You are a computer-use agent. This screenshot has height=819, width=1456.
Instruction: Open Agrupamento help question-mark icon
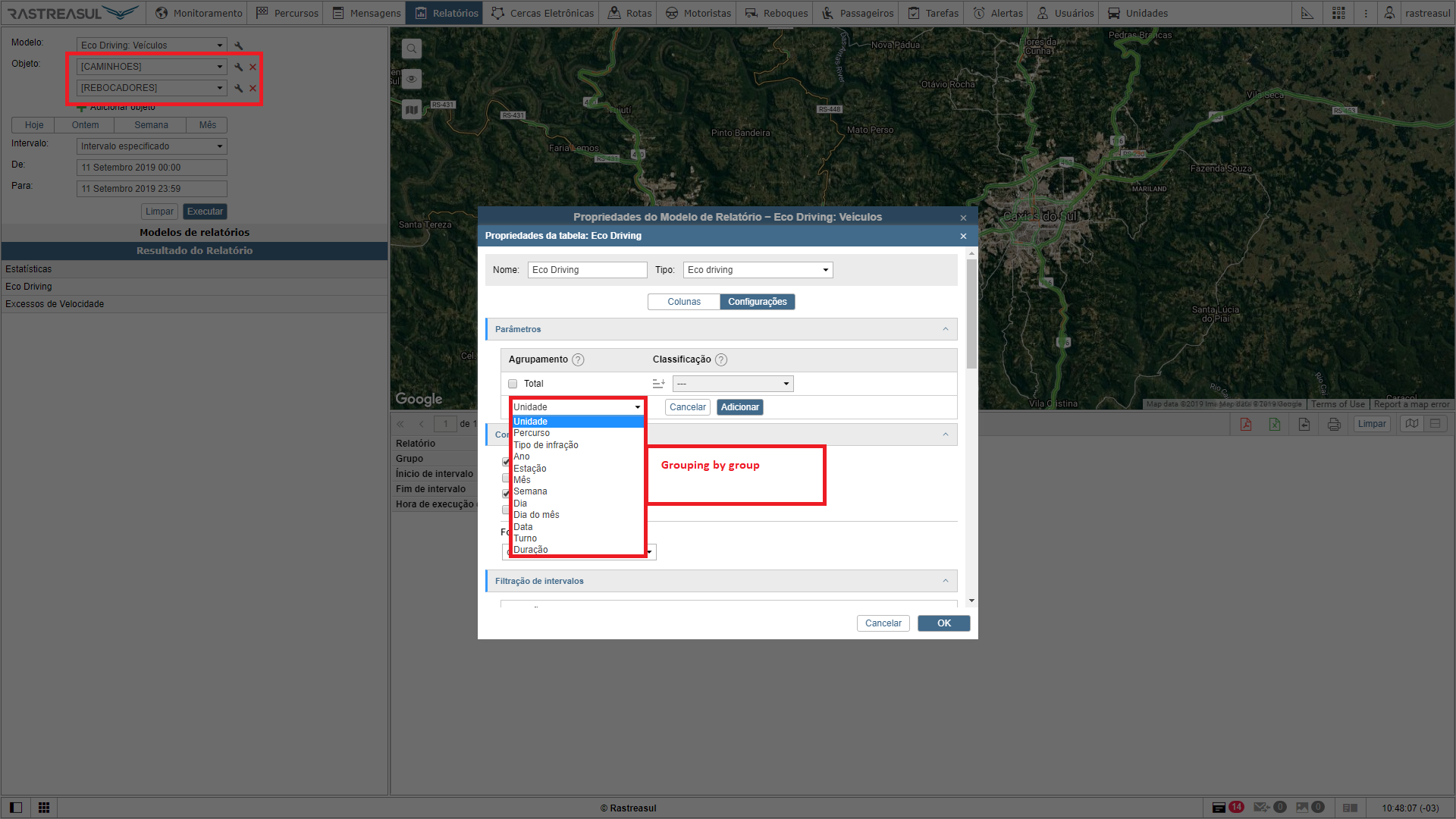pyautogui.click(x=578, y=360)
